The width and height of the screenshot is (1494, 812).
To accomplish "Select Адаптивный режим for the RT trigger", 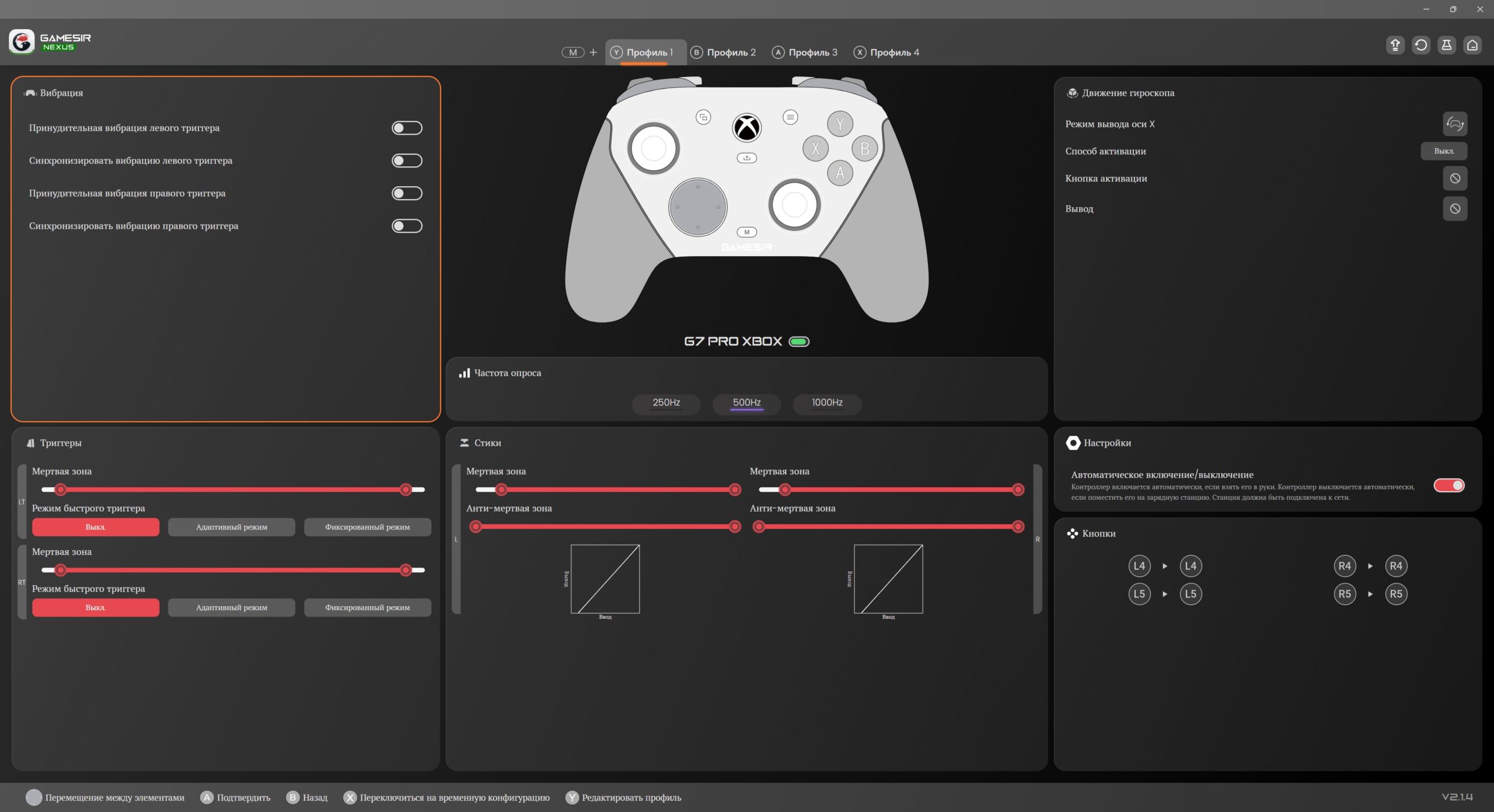I will click(x=232, y=607).
